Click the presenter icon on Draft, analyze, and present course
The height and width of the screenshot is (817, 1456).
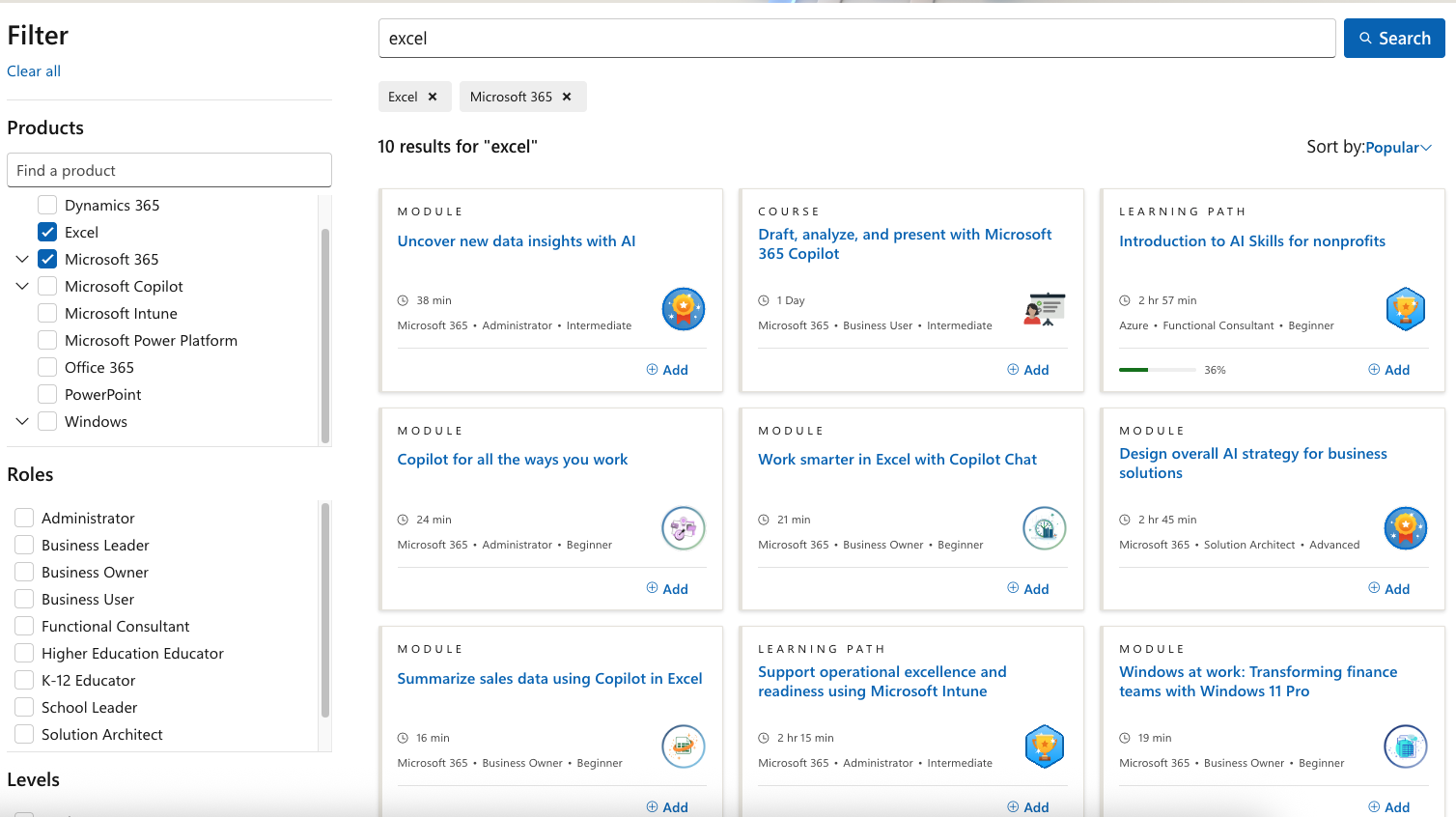point(1045,309)
